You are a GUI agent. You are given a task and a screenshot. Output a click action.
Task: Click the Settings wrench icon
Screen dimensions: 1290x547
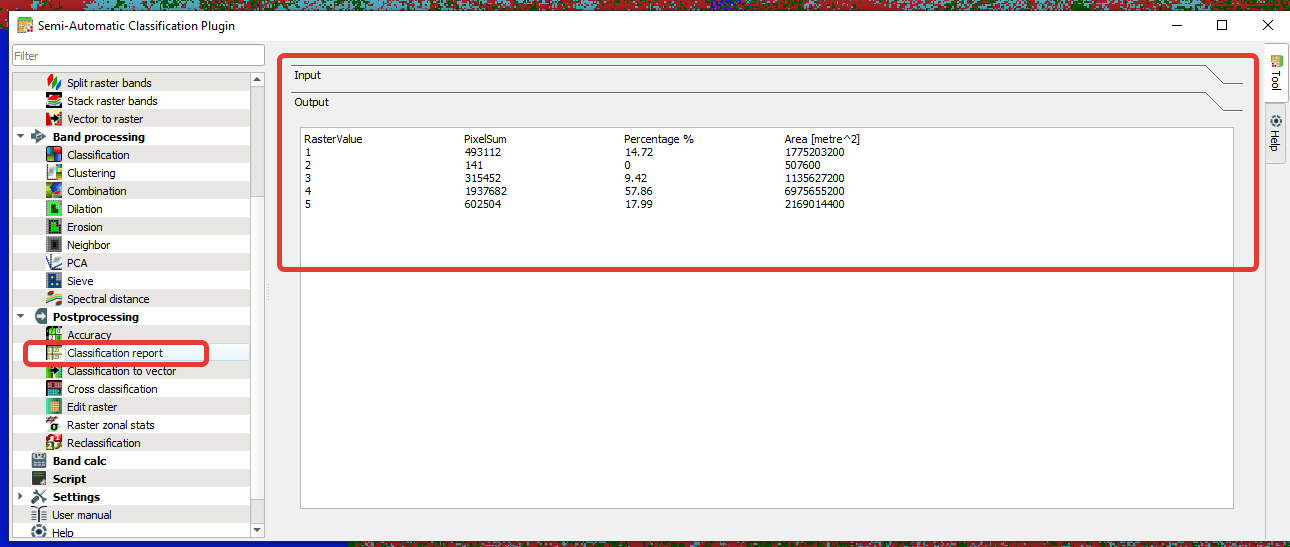coord(39,497)
